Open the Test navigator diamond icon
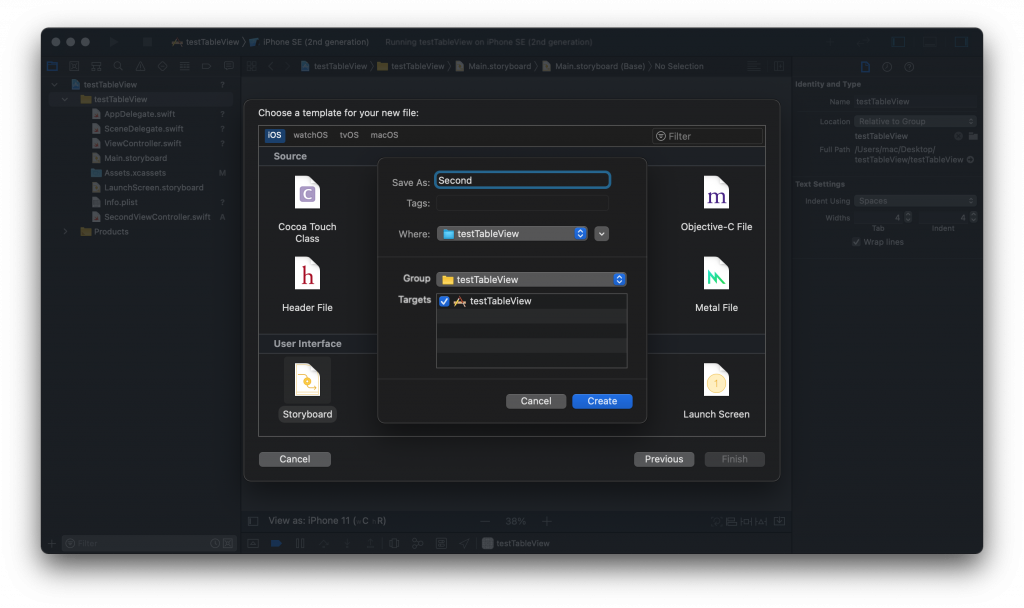The width and height of the screenshot is (1024, 608). (x=163, y=66)
